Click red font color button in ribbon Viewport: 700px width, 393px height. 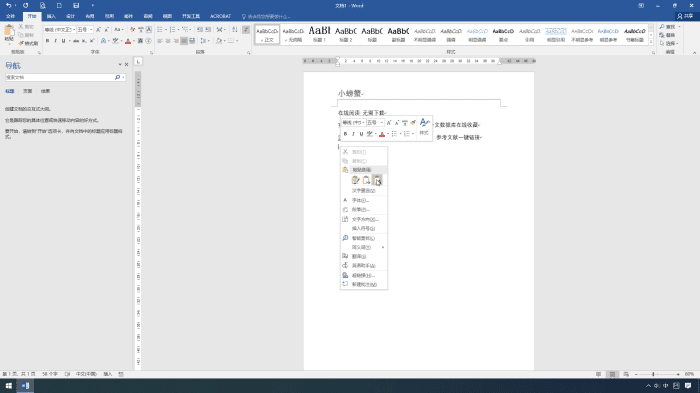click(x=128, y=41)
